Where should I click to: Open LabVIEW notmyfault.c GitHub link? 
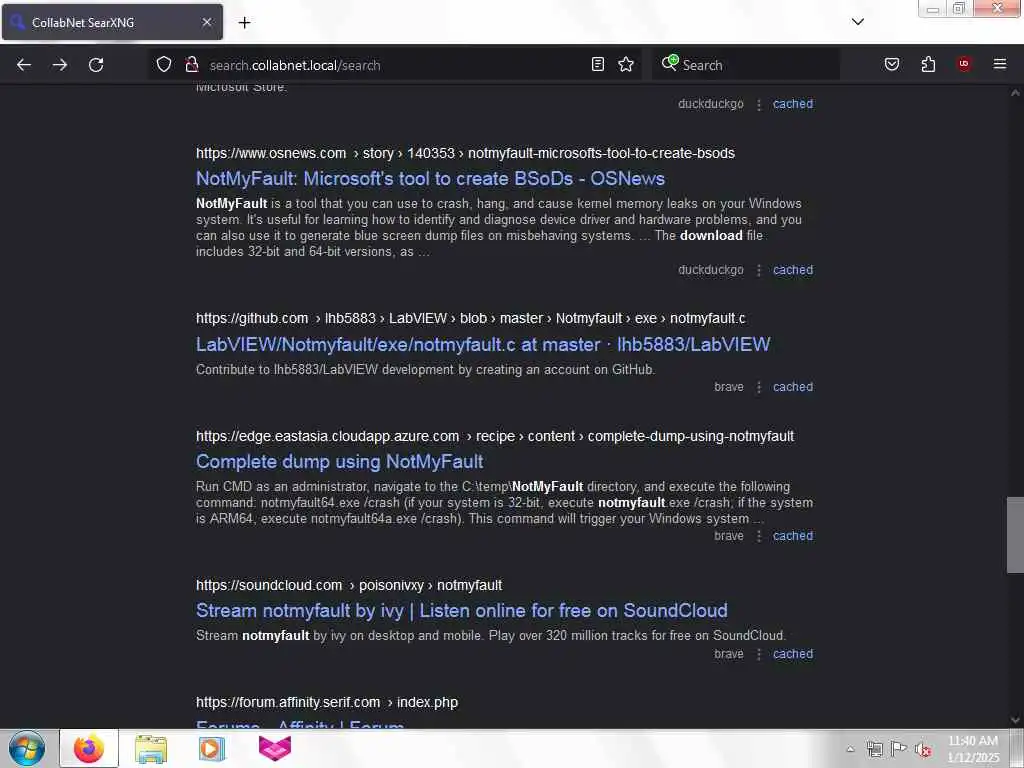pos(483,344)
